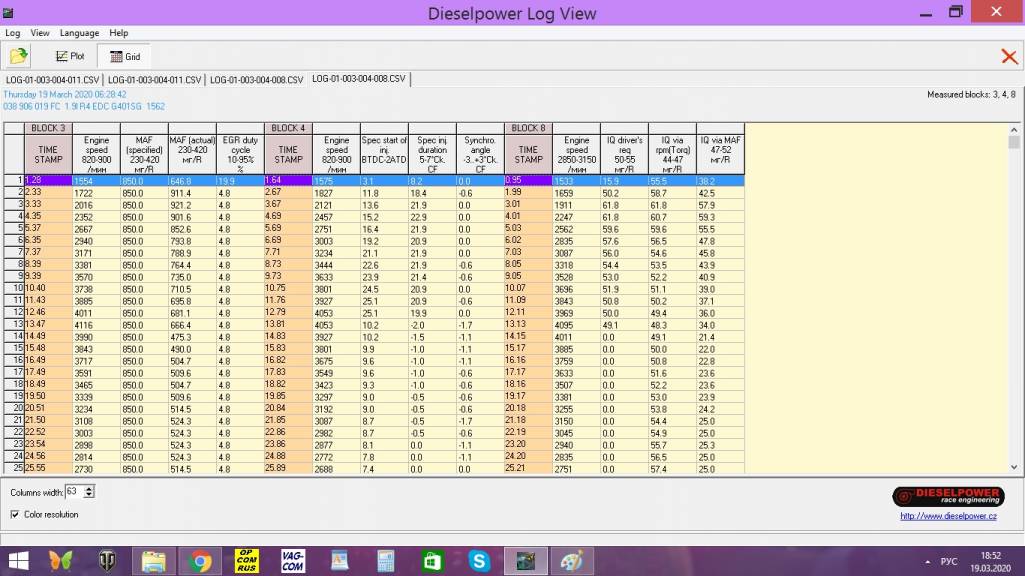Open the Help menu
Image resolution: width=1025 pixels, height=576 pixels.
click(119, 33)
